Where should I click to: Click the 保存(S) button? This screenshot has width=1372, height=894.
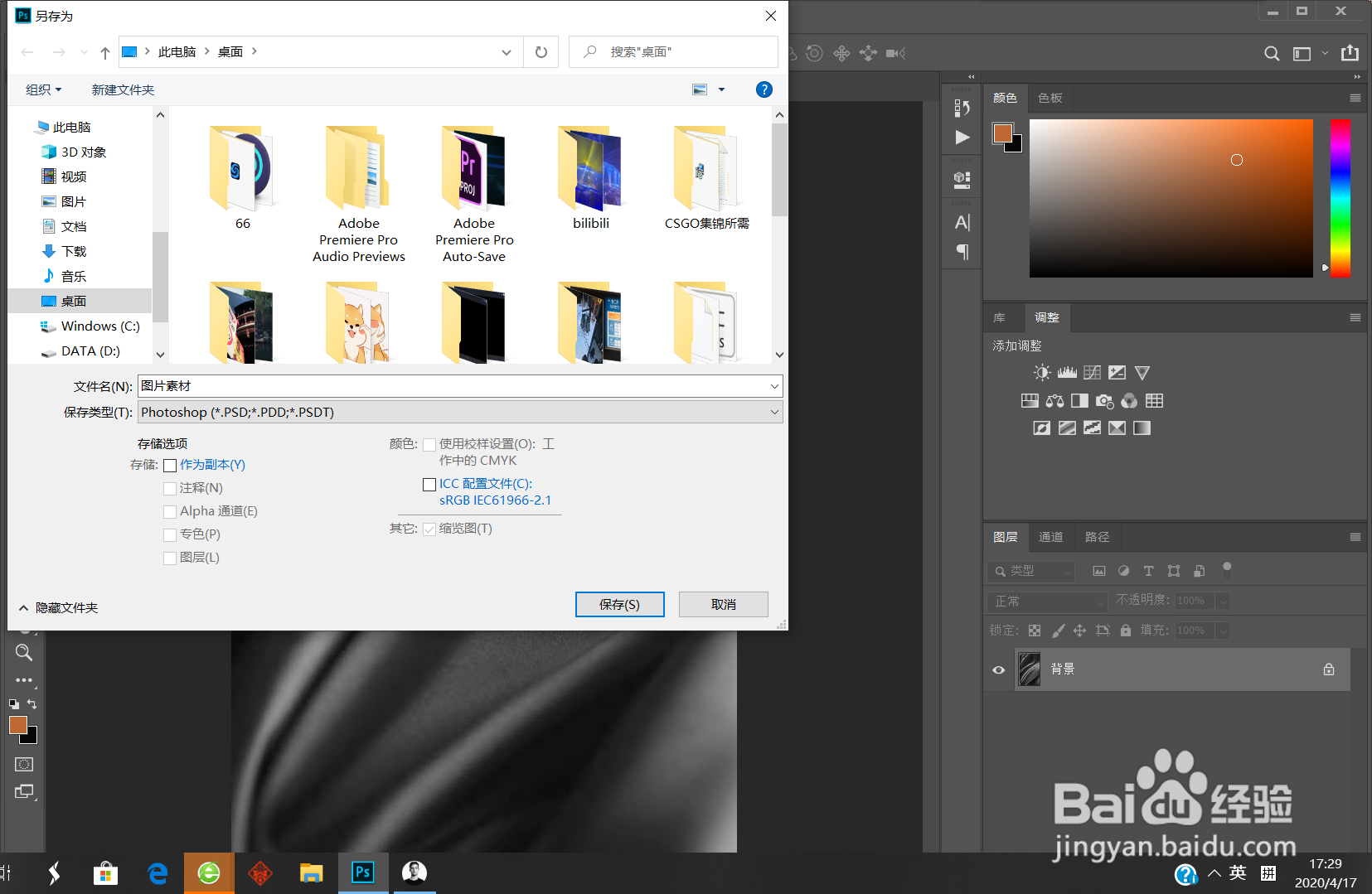pos(619,605)
